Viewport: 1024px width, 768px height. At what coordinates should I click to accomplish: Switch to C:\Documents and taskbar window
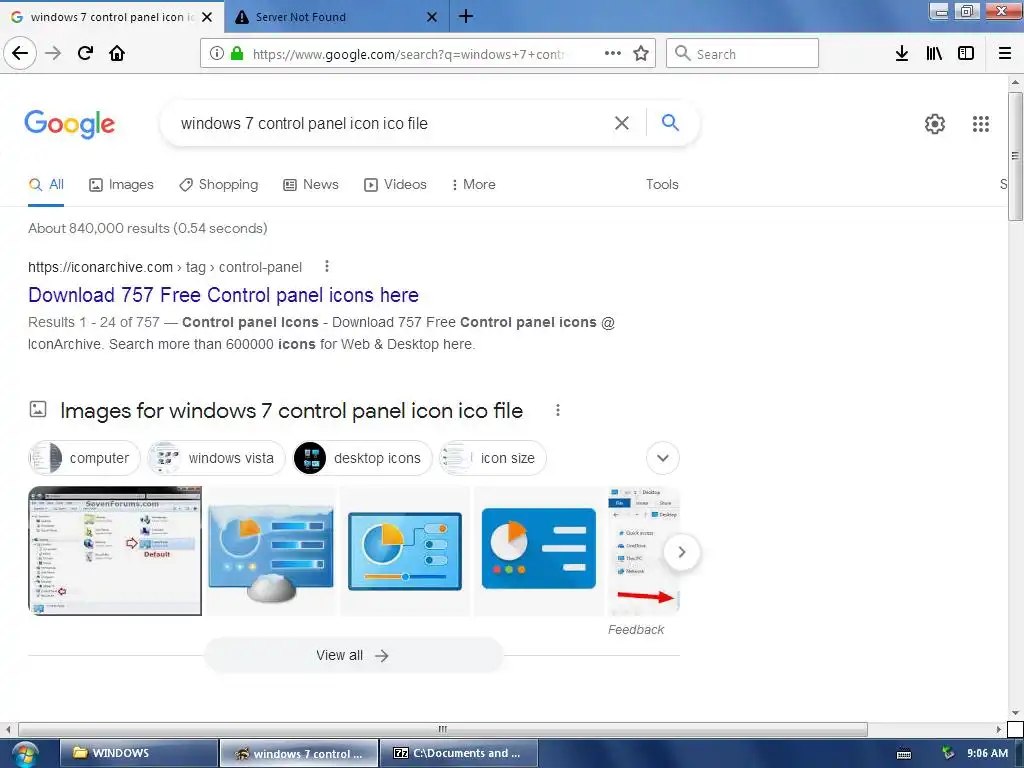[x=459, y=753]
